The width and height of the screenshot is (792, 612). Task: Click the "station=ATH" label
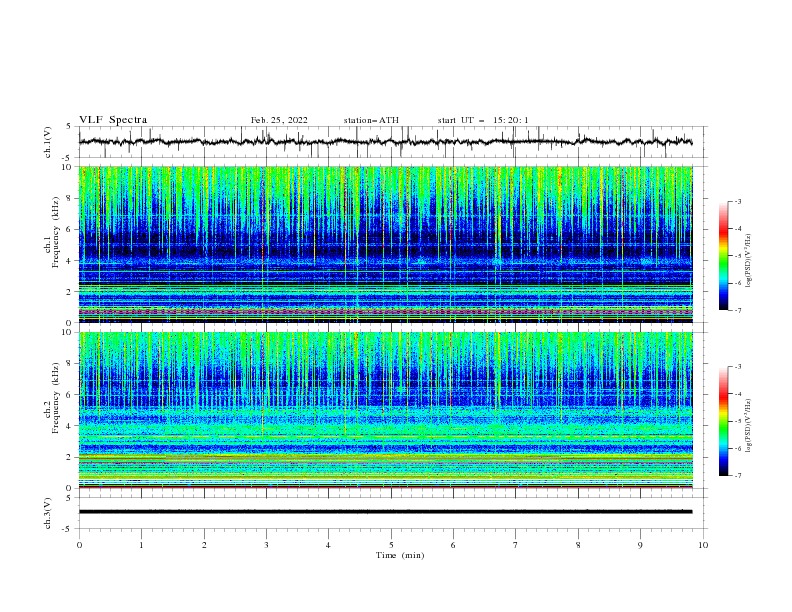[x=371, y=120]
